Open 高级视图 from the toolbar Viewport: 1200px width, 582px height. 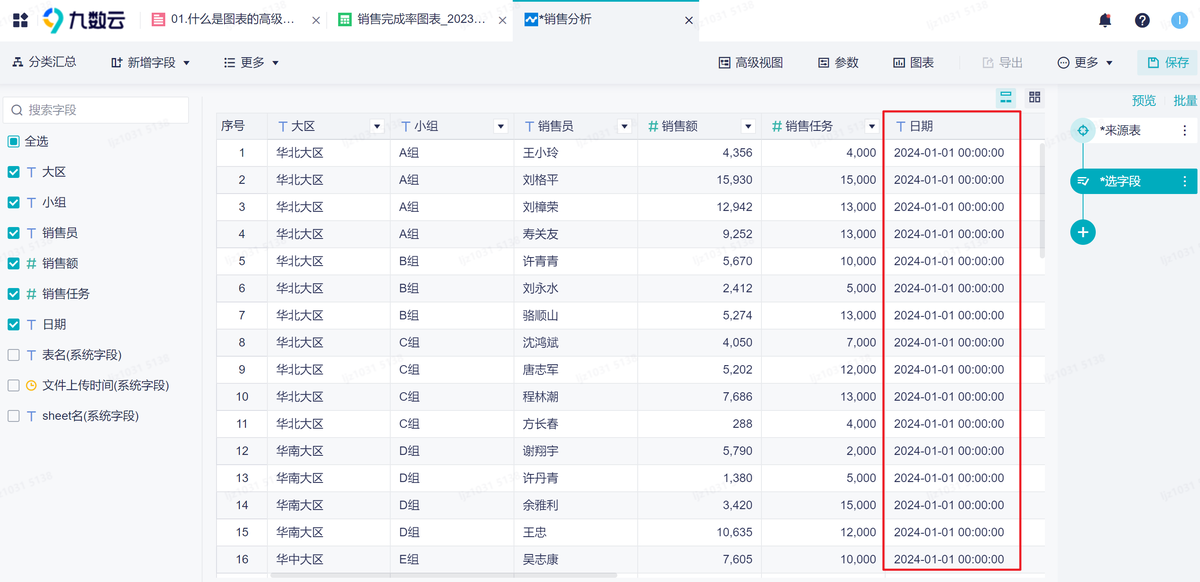tap(751, 62)
